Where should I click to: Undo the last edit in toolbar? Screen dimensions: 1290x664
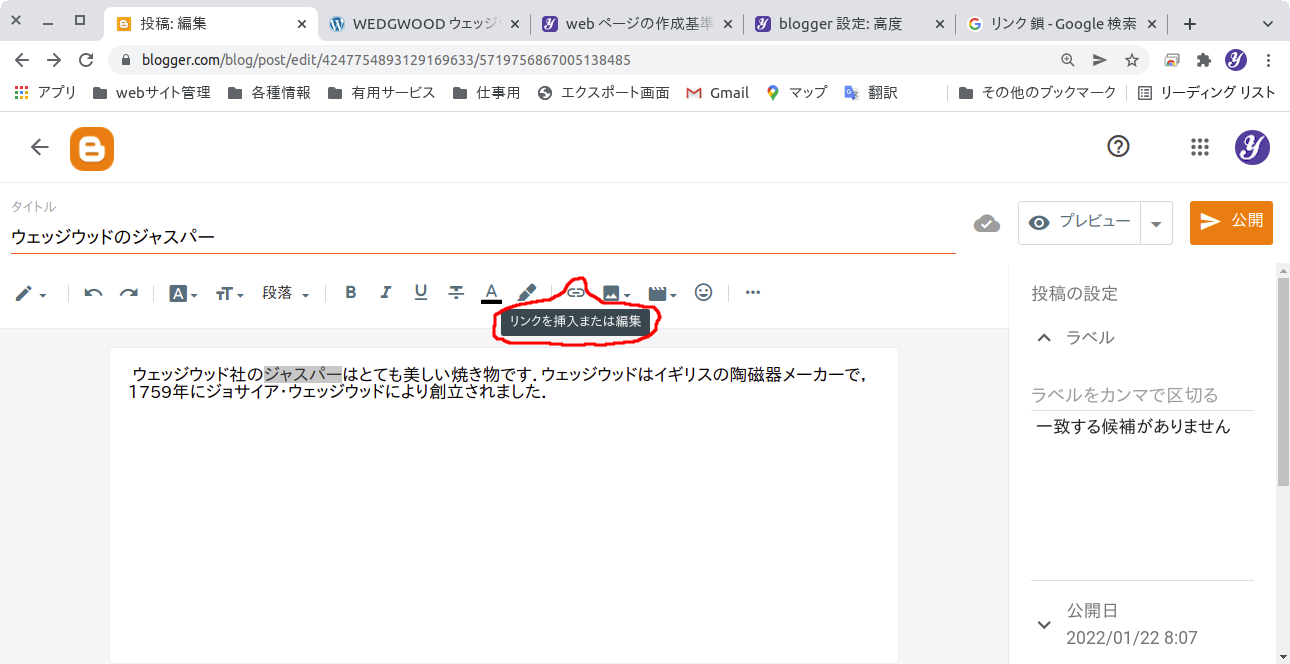coord(93,293)
